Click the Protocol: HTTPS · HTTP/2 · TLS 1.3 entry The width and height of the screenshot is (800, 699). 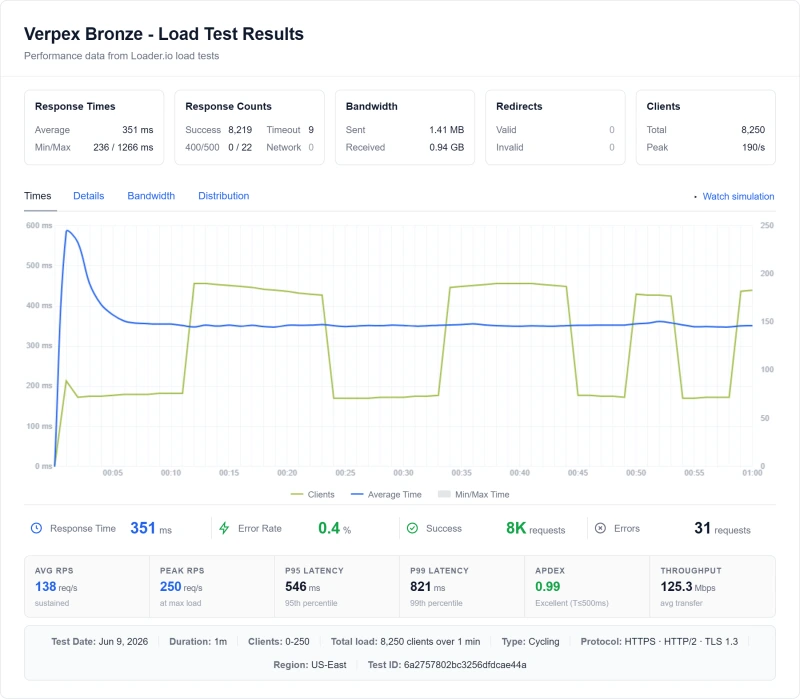point(659,641)
